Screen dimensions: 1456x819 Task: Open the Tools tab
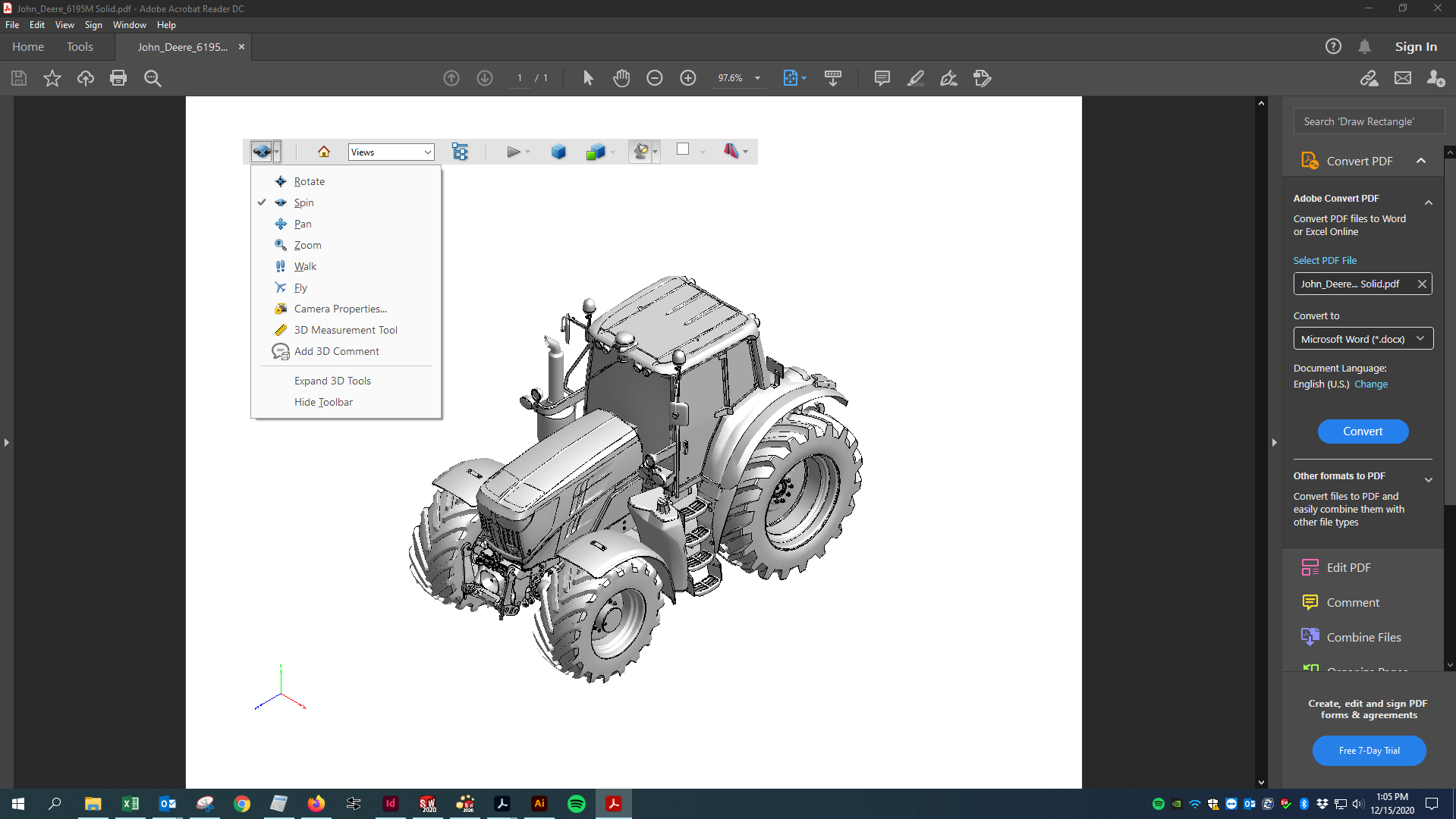pyautogui.click(x=80, y=47)
